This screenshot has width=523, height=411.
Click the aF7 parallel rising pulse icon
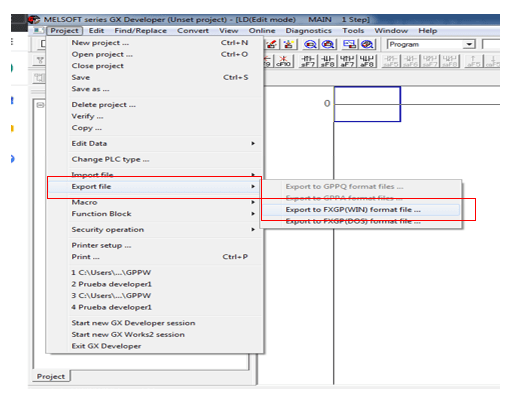coord(347,62)
